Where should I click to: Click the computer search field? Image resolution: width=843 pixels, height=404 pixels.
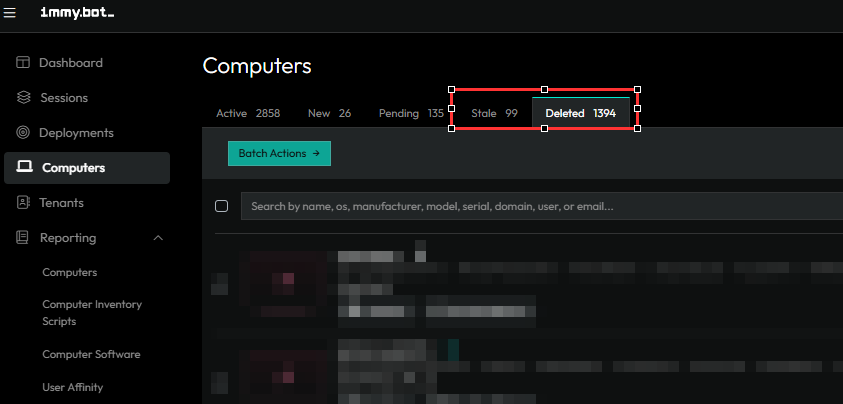[540, 206]
